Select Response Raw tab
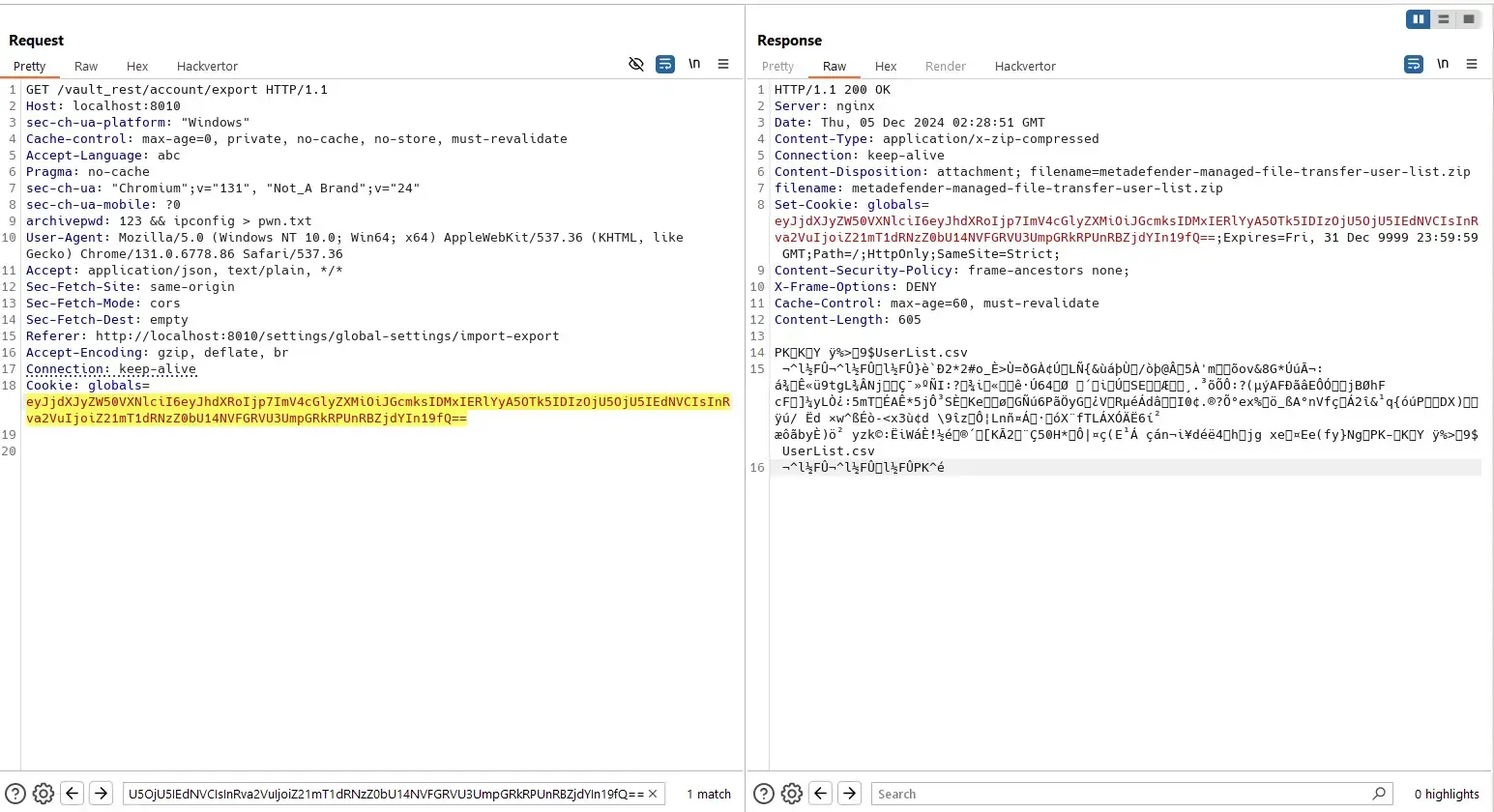This screenshot has width=1494, height=812. click(835, 67)
